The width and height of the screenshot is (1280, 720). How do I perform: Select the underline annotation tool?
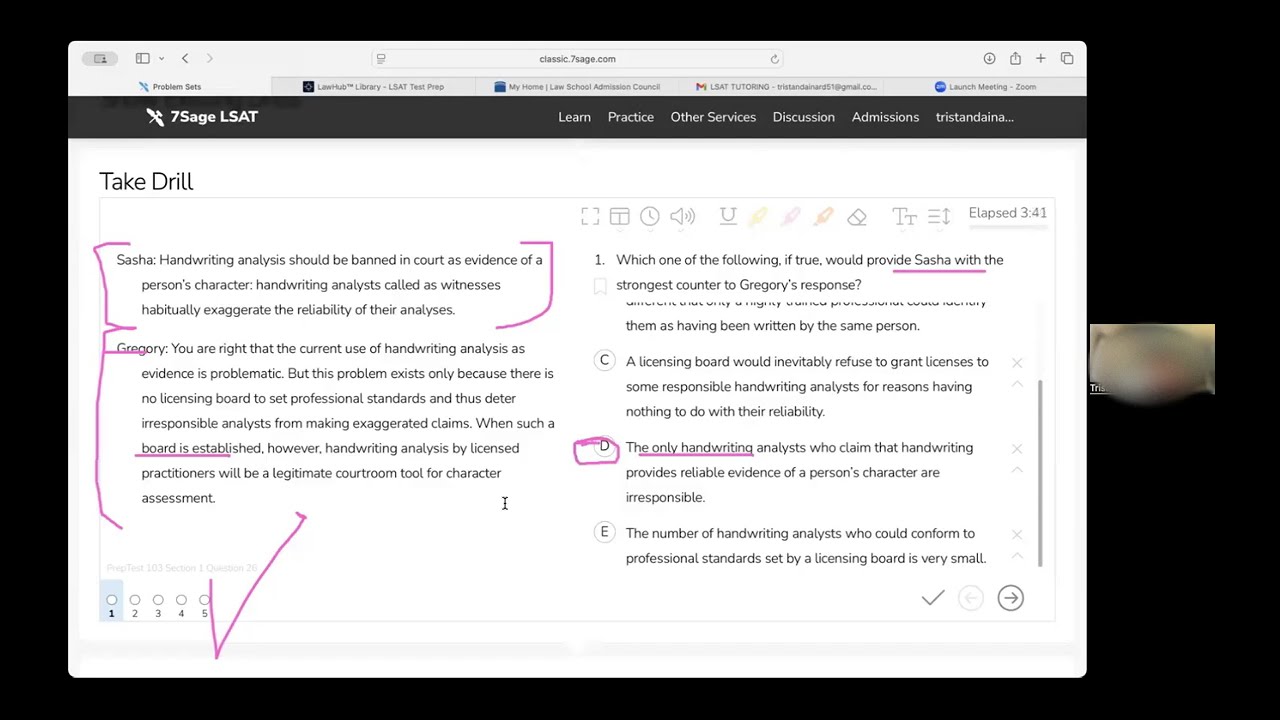[x=728, y=217]
